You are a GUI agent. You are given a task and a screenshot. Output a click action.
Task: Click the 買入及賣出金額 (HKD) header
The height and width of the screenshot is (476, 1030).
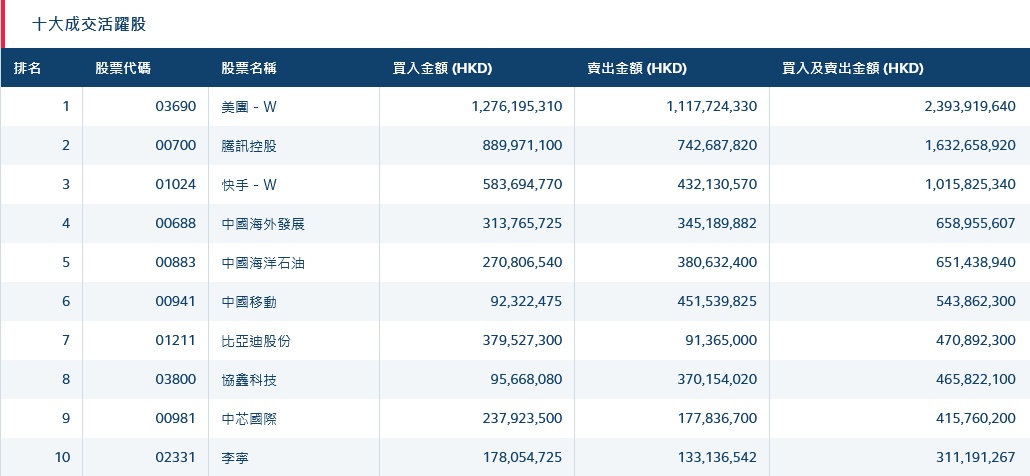(853, 69)
